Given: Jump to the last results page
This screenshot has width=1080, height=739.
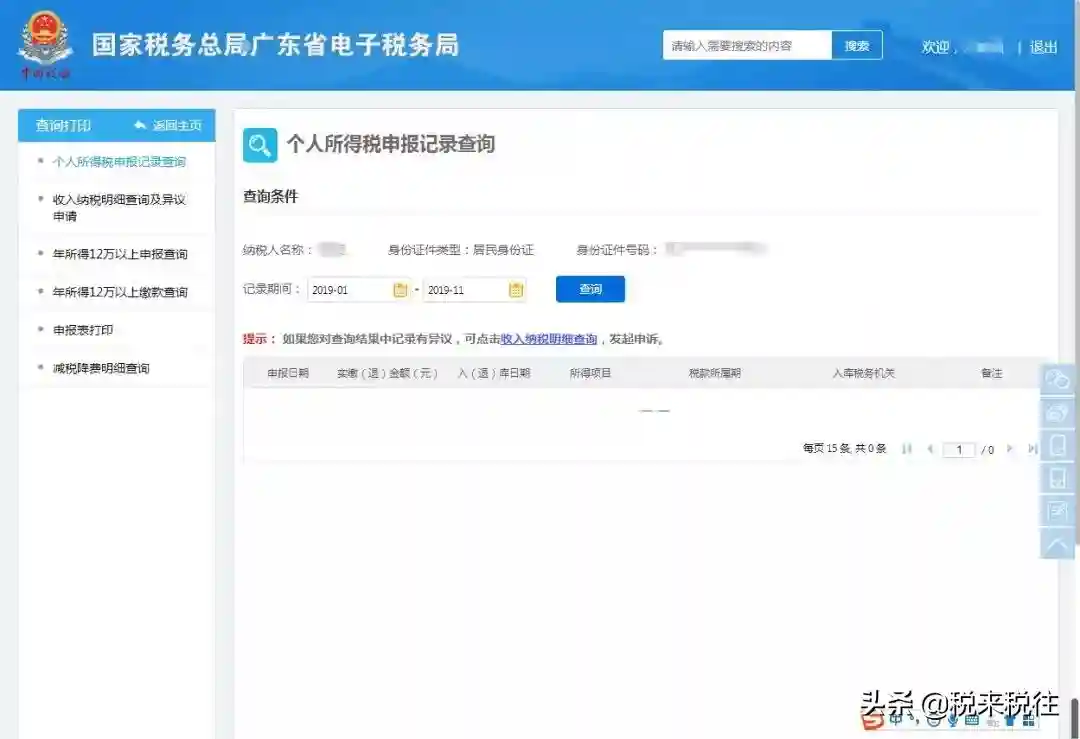Looking at the screenshot, I should 1032,449.
